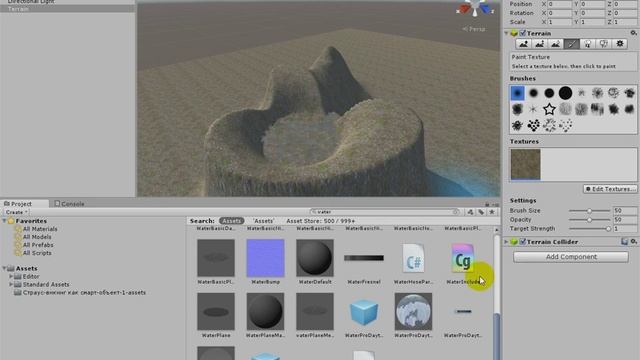Image resolution: width=640 pixels, height=360 pixels.
Task: Click the search by type filter icon
Action: pyautogui.click(x=471, y=212)
